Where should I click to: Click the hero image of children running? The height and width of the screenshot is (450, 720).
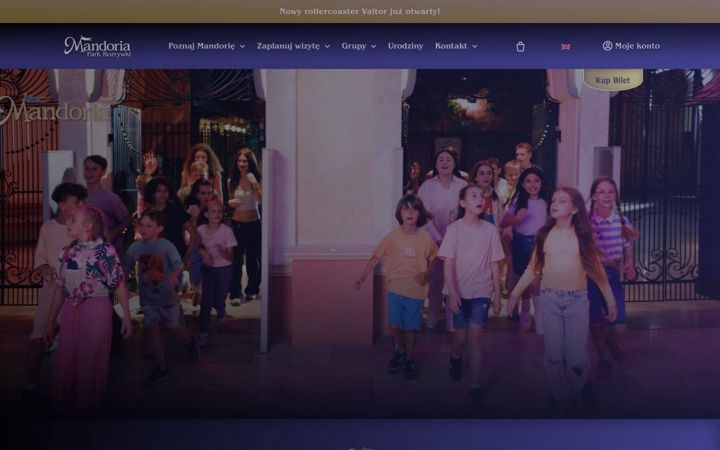[x=360, y=243]
